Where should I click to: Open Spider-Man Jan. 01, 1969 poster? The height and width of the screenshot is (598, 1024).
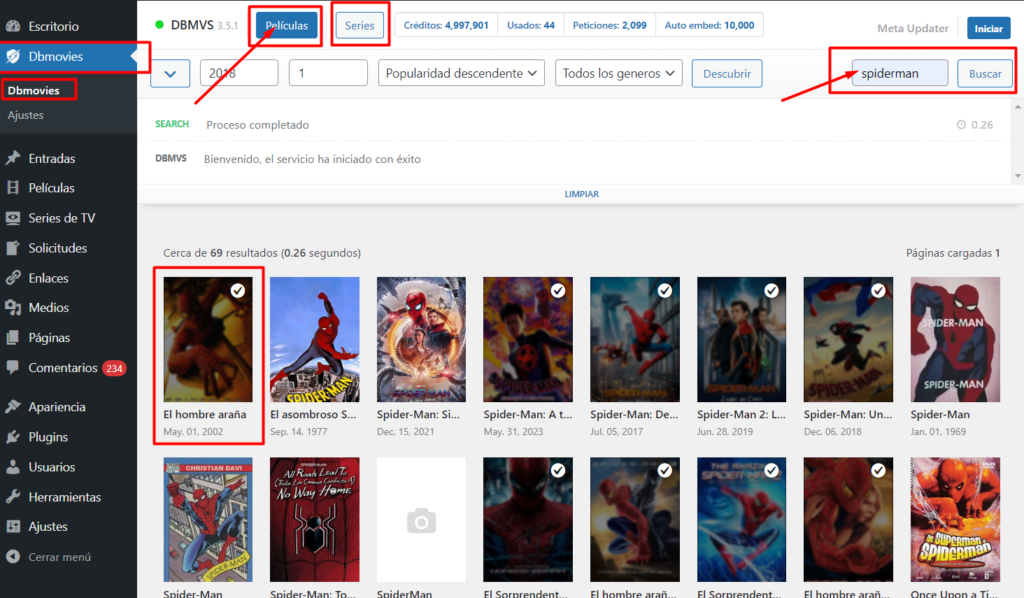[x=955, y=339]
